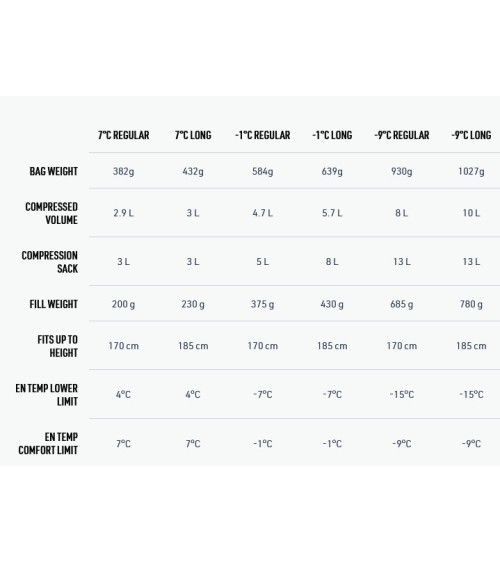Click the 685 g fill weight value
The width and height of the screenshot is (500, 563).
(402, 304)
